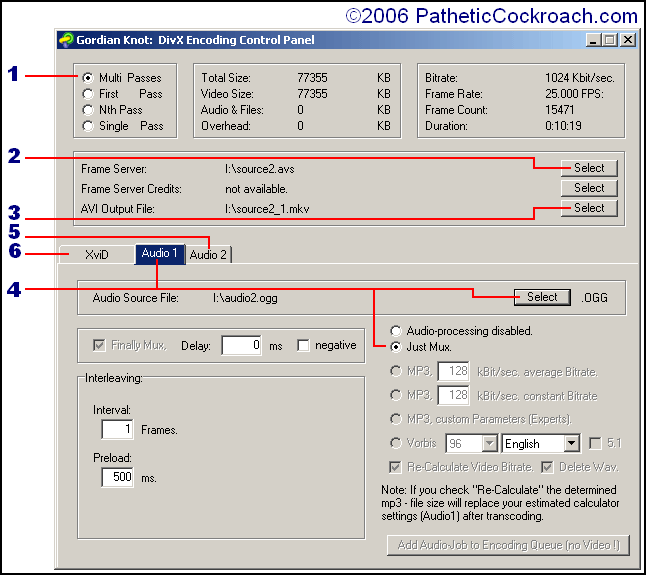The height and width of the screenshot is (575, 646).
Task: Open the English language dropdown
Action: (571, 444)
